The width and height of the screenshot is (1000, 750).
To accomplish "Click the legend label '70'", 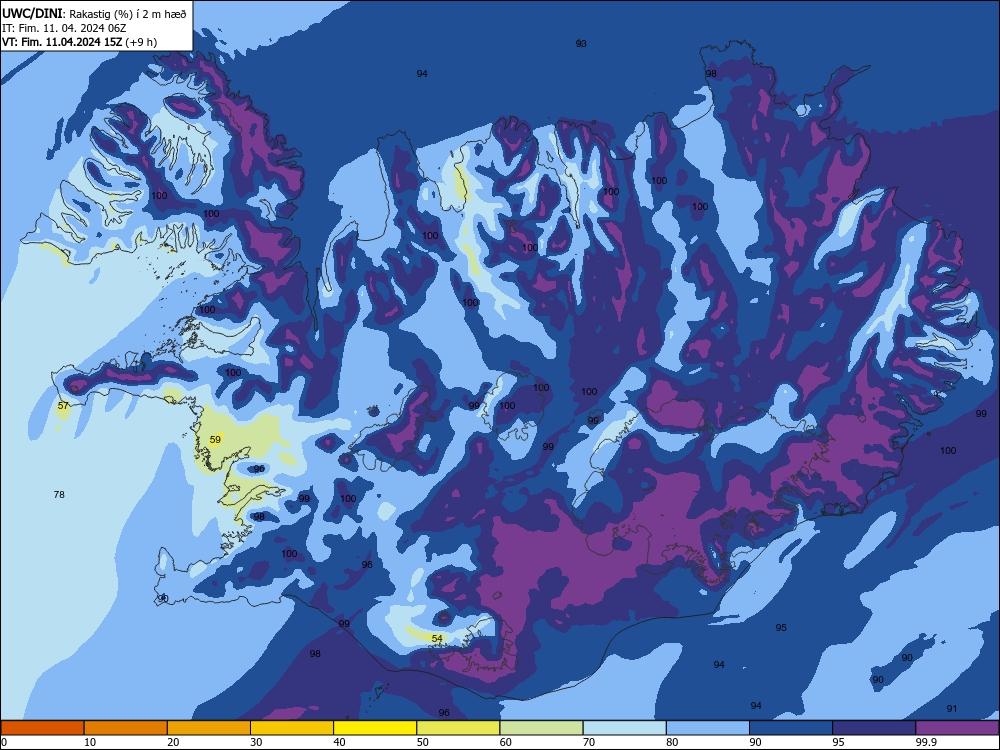I will point(589,742).
